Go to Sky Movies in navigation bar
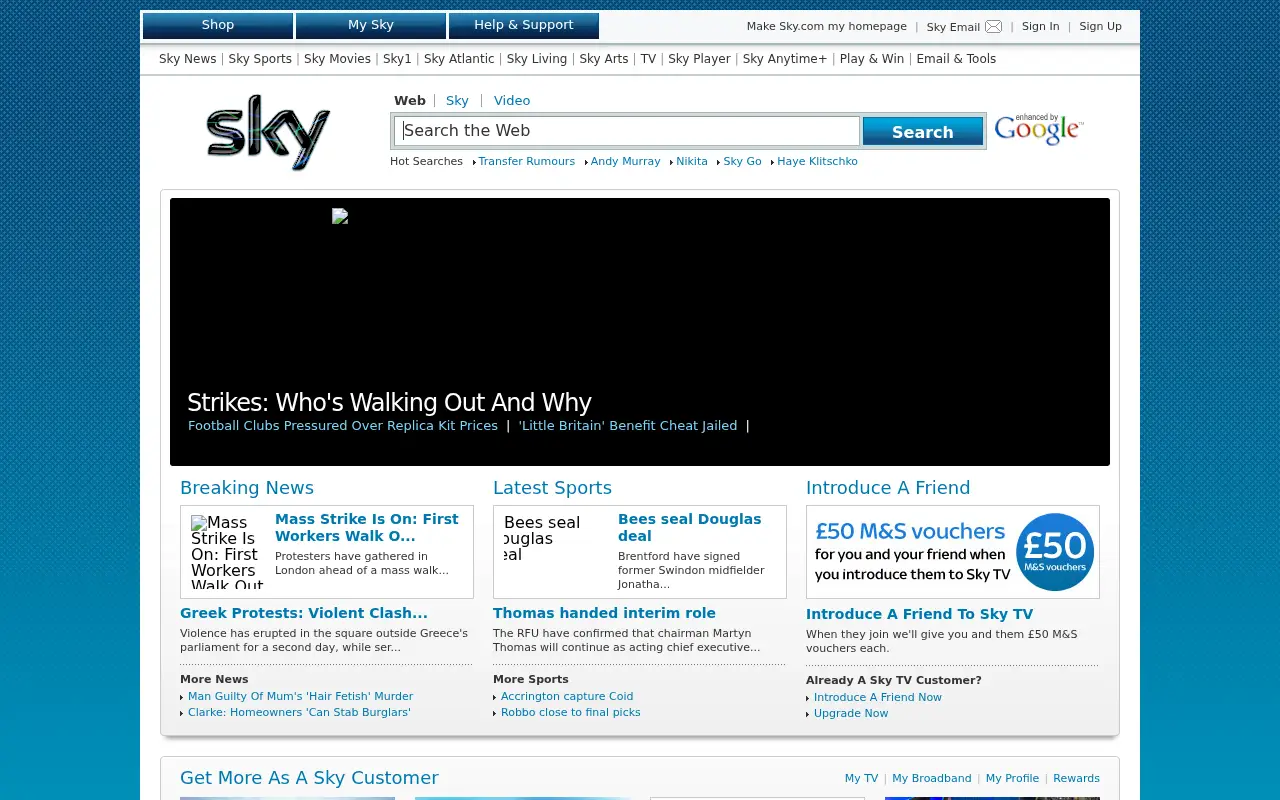This screenshot has width=1280, height=800. [337, 59]
